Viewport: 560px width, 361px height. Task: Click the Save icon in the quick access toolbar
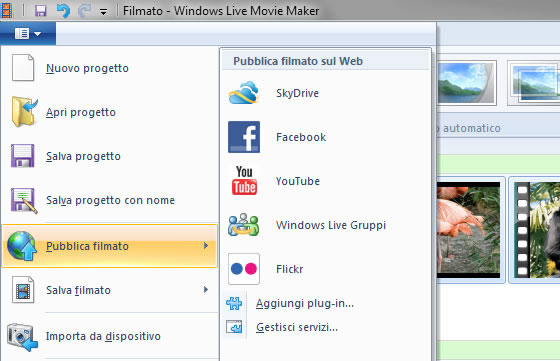point(40,11)
